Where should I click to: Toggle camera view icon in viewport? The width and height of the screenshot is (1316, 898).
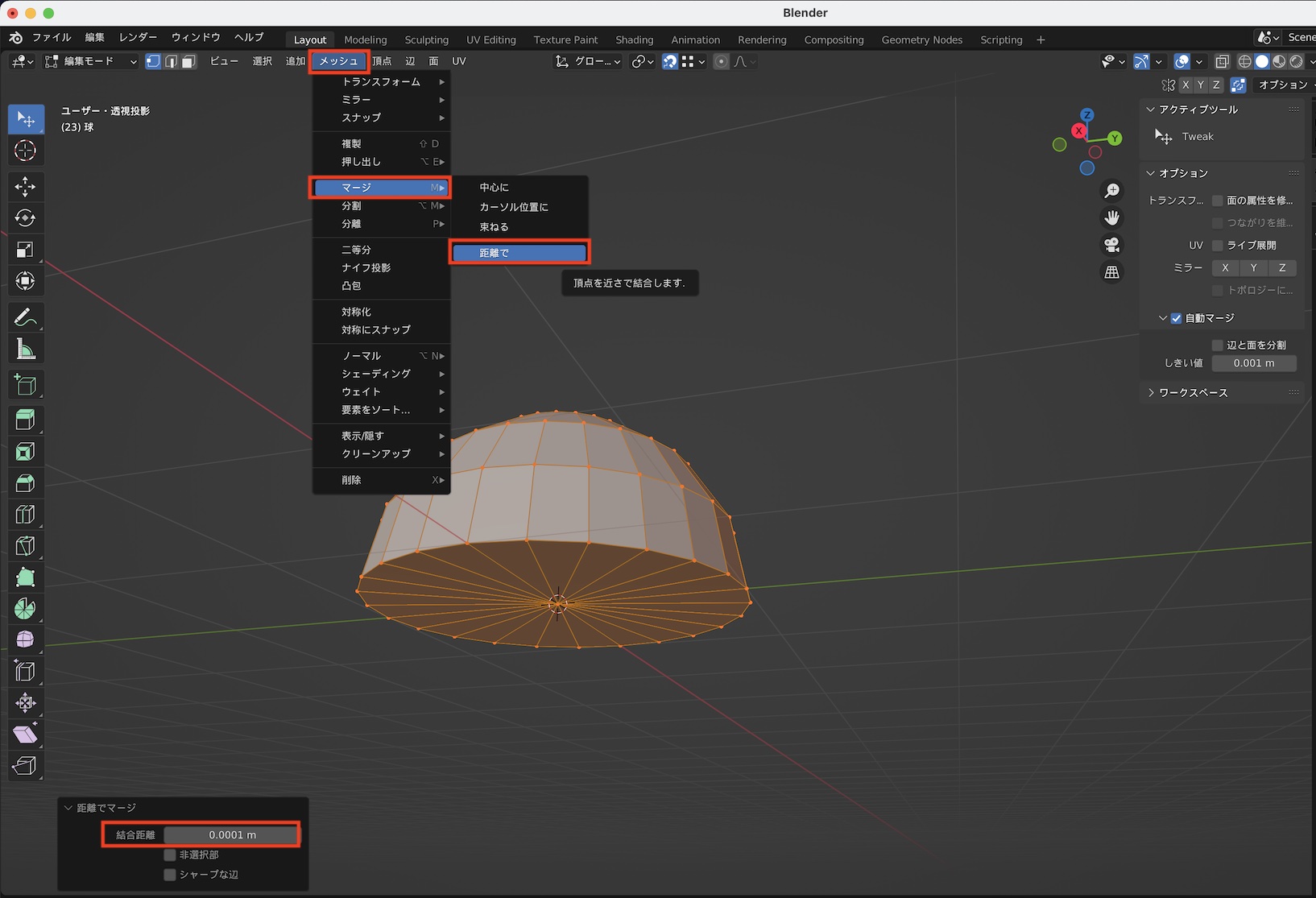coord(1111,245)
